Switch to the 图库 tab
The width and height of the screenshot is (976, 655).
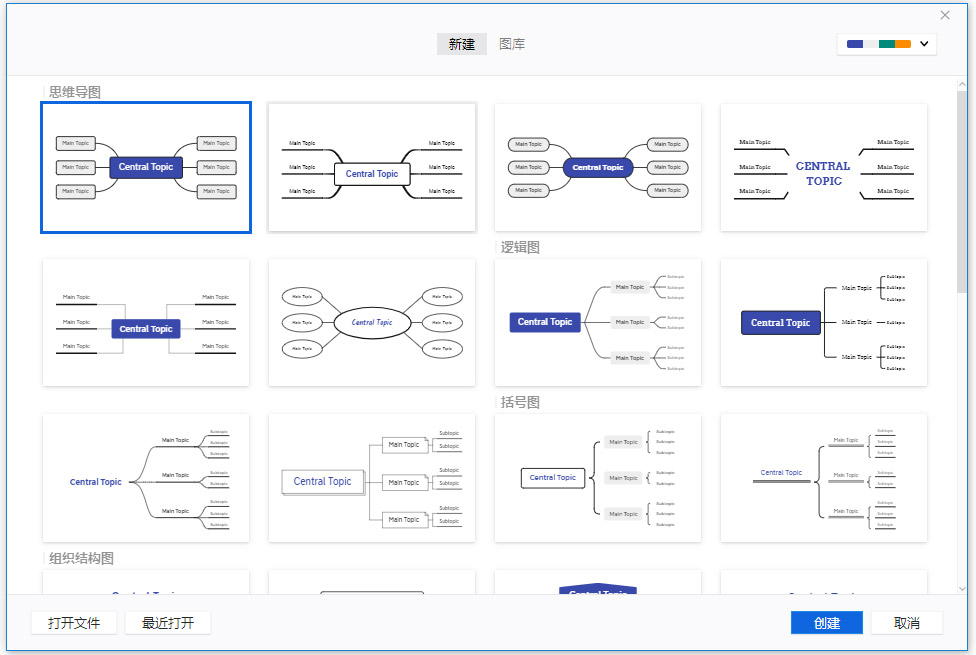[x=512, y=44]
